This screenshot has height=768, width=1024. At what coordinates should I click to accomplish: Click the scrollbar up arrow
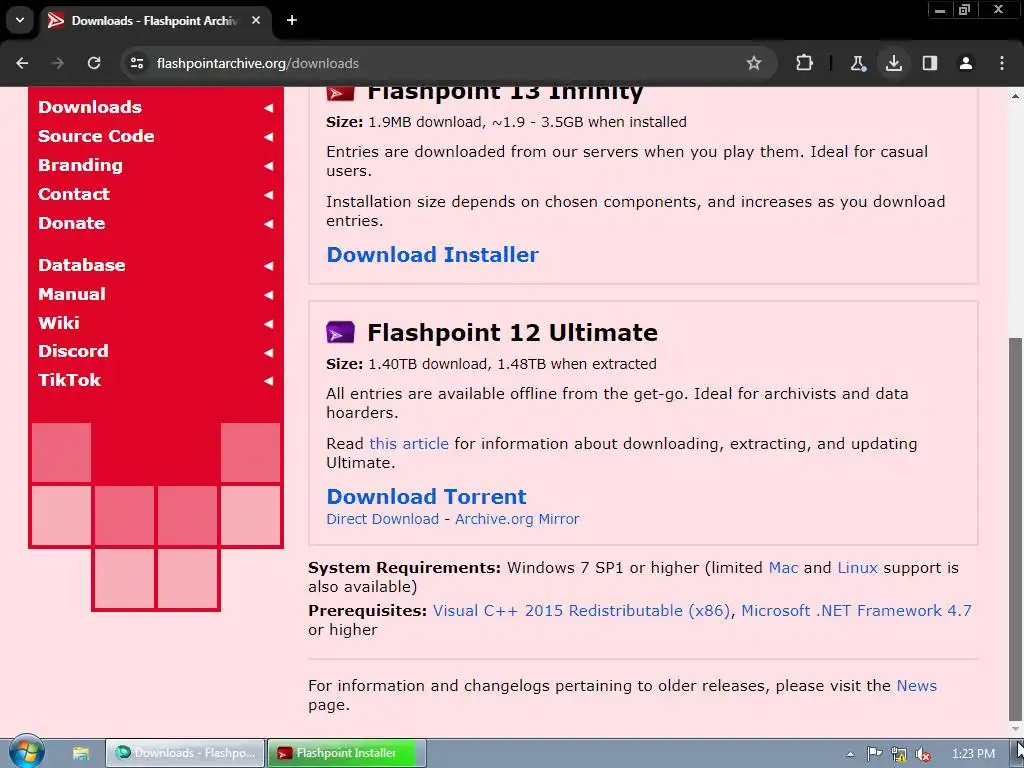(1016, 96)
